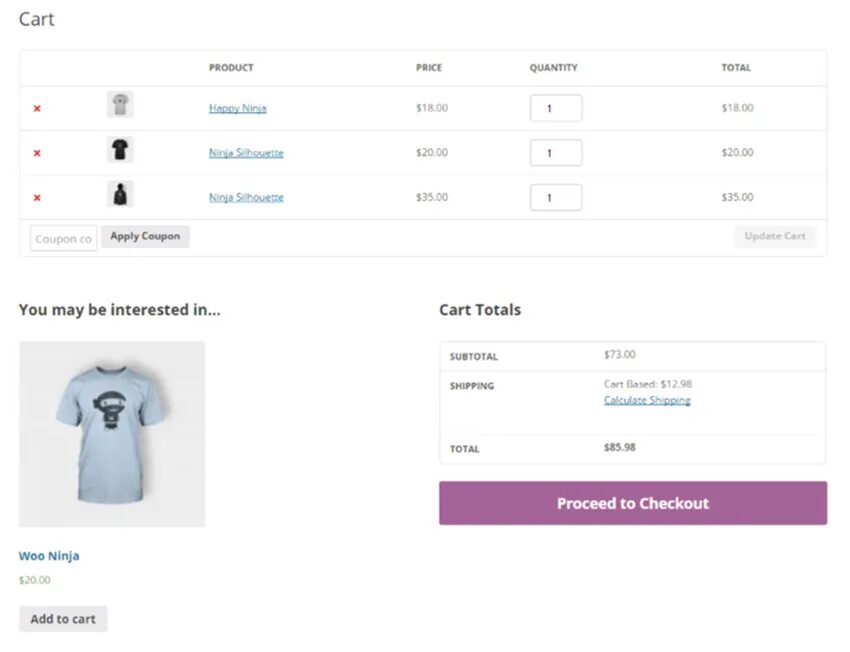Remove the $35.00 Ninja Silhouette item

coord(37,198)
